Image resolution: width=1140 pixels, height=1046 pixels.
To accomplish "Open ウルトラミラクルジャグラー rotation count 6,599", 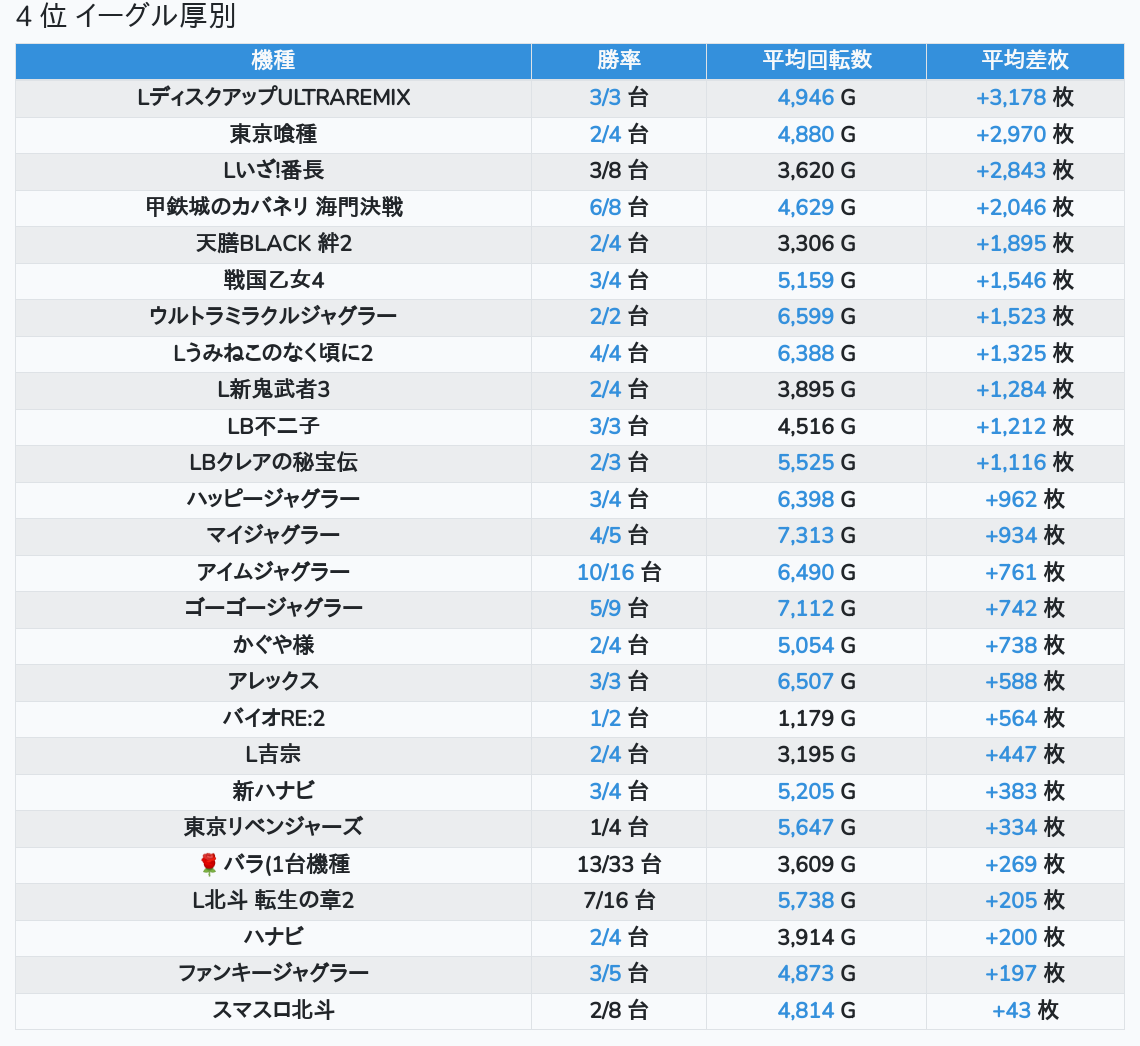I will [805, 317].
